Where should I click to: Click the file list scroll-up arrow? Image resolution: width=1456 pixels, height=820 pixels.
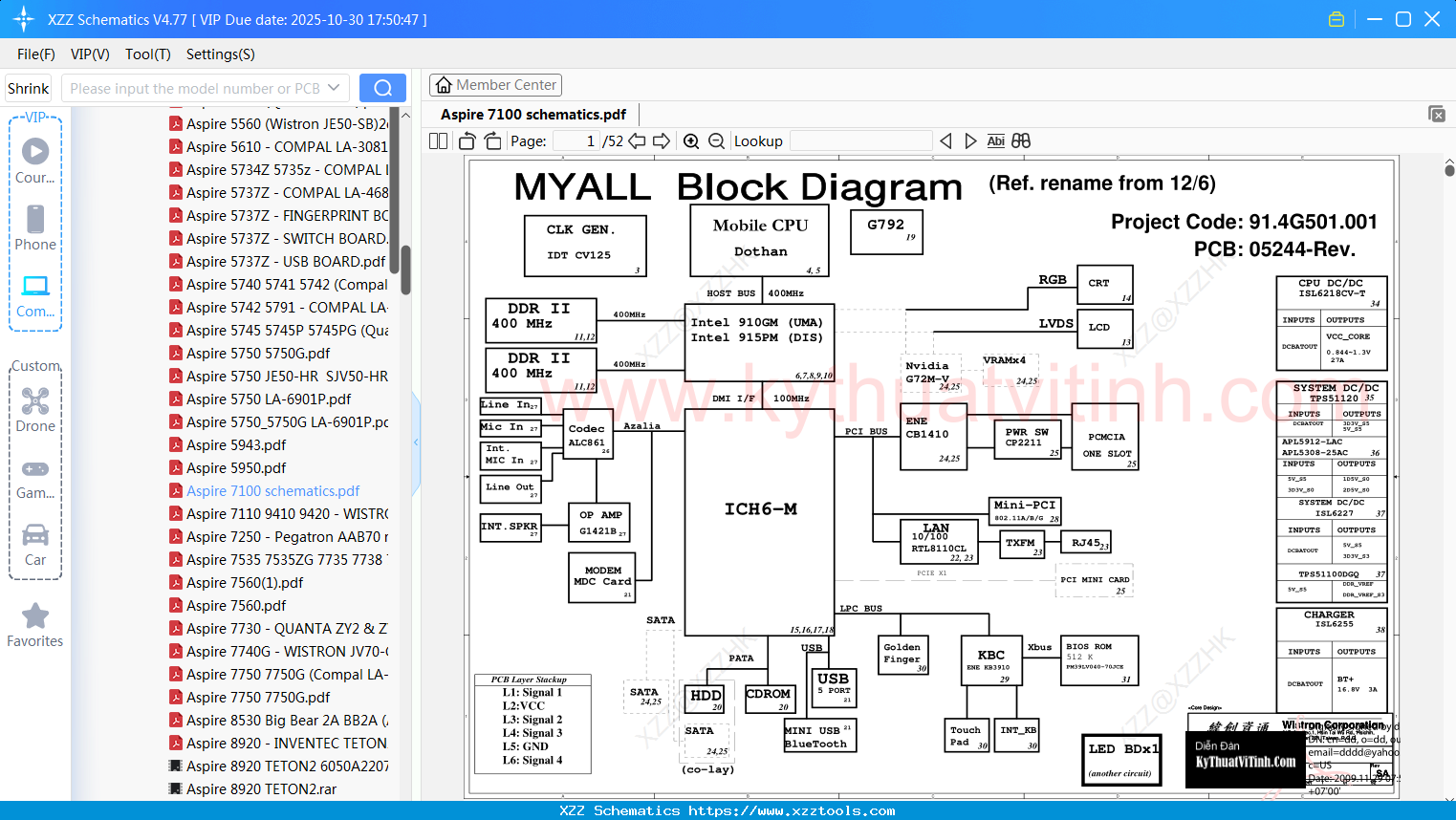click(405, 115)
